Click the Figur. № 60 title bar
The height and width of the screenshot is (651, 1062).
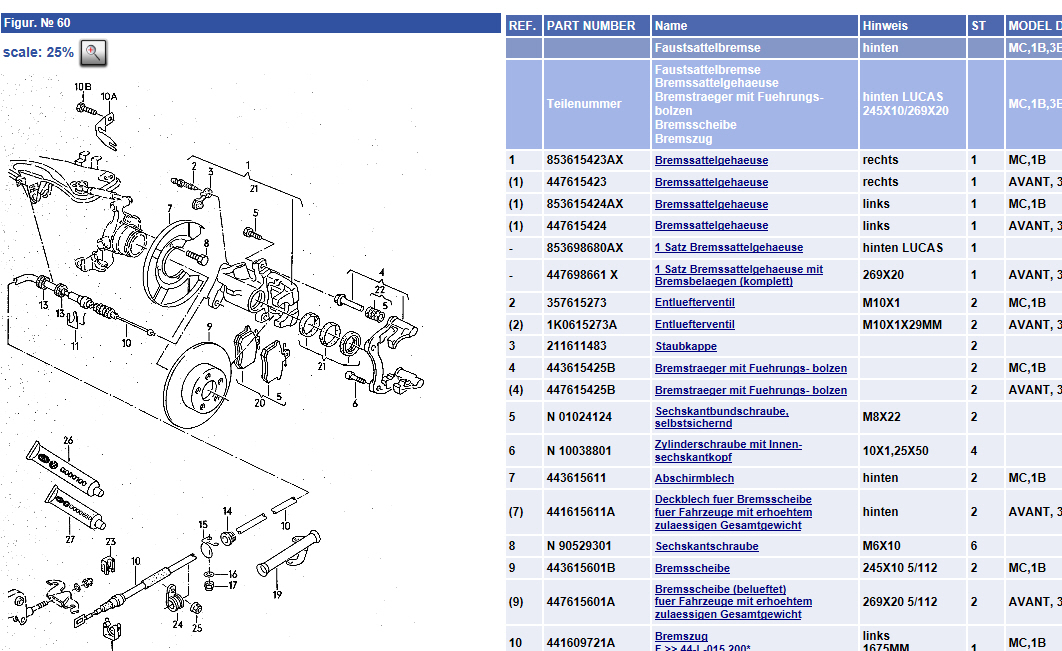click(x=250, y=22)
